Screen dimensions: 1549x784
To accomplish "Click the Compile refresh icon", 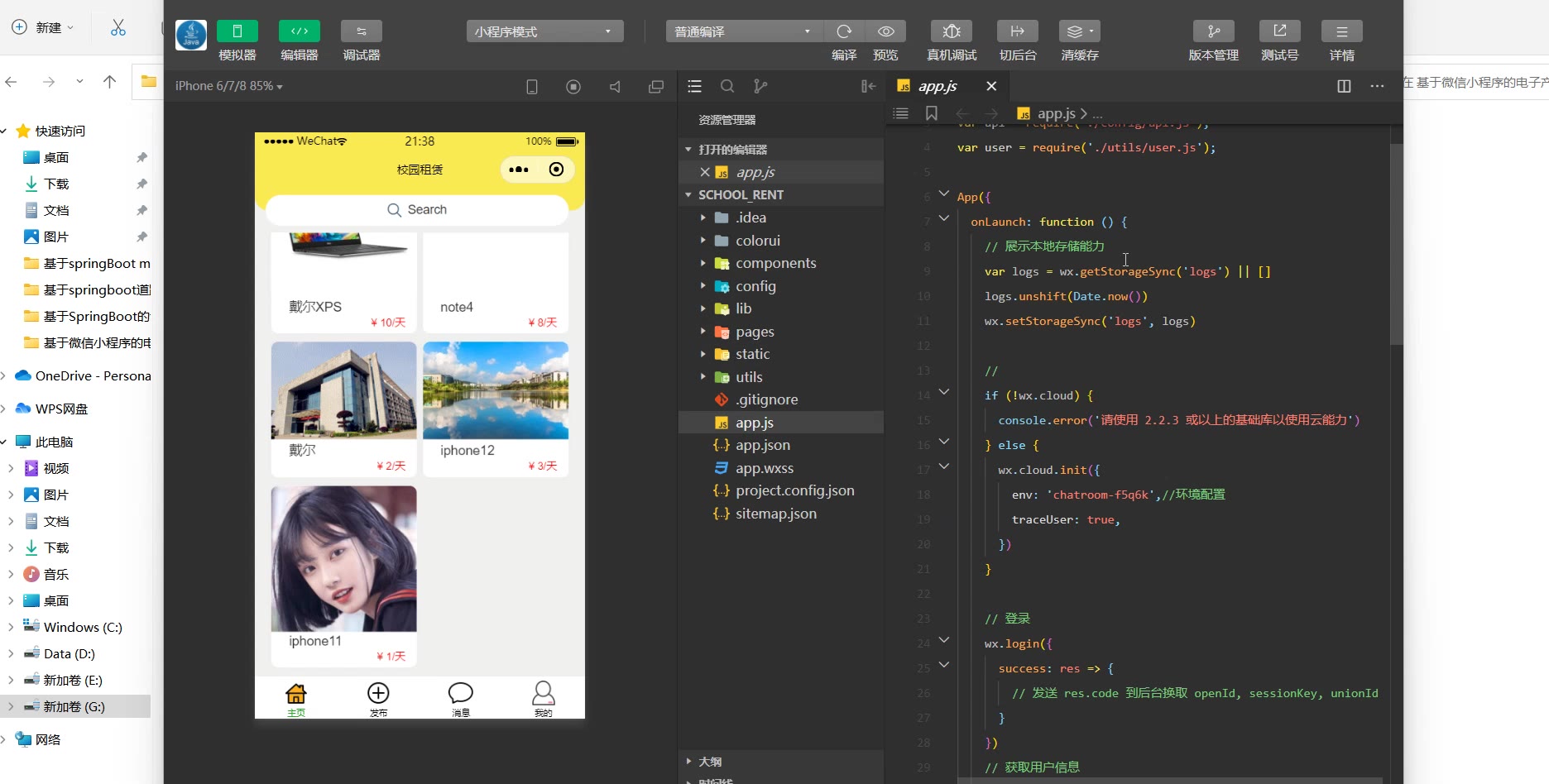I will coord(844,31).
